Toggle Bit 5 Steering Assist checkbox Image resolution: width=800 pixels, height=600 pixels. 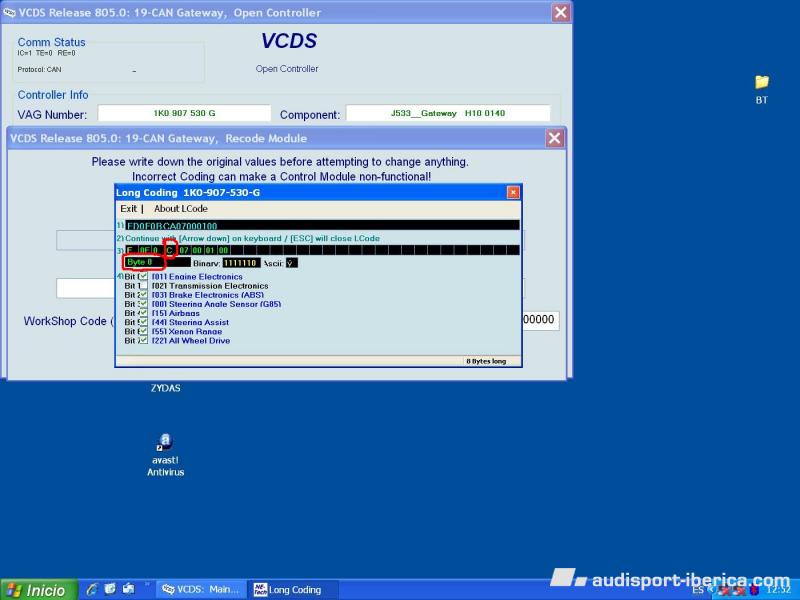pyautogui.click(x=144, y=322)
